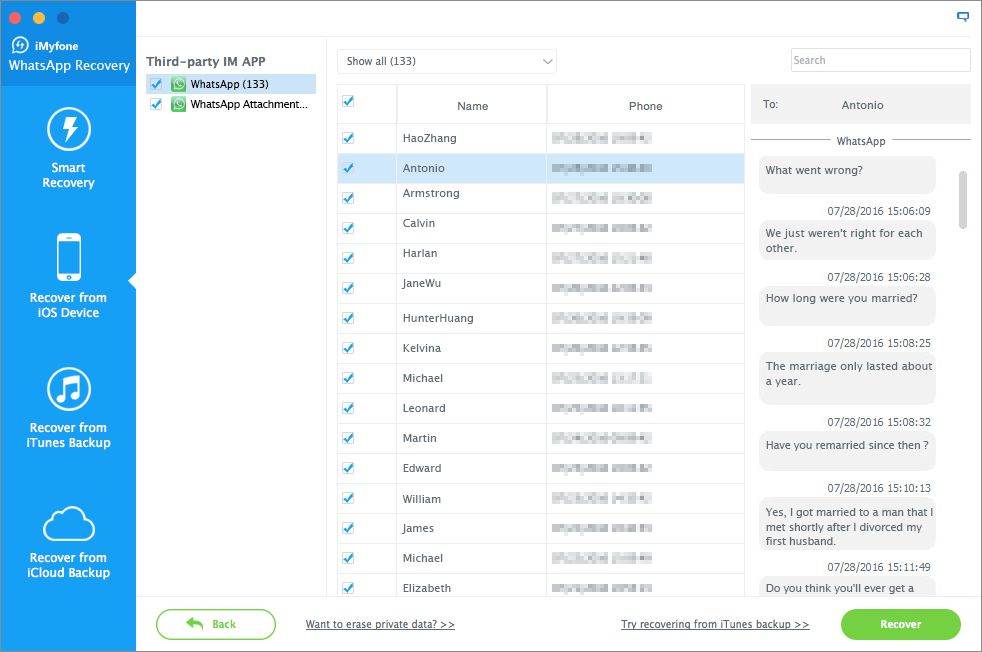982x652 pixels.
Task: Uncheck the Armstrong contact checkbox
Action: [348, 198]
